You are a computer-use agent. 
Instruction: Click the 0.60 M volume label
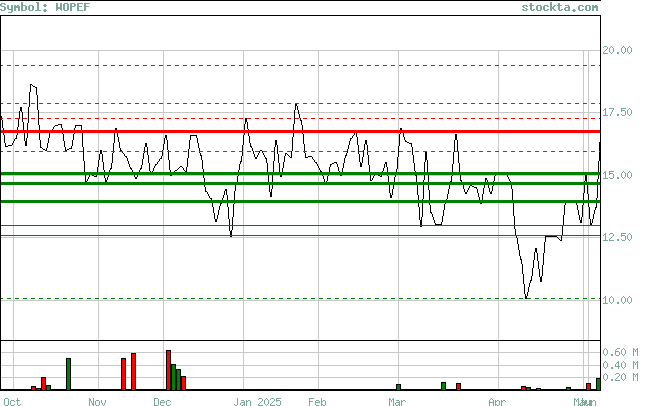tap(620, 352)
